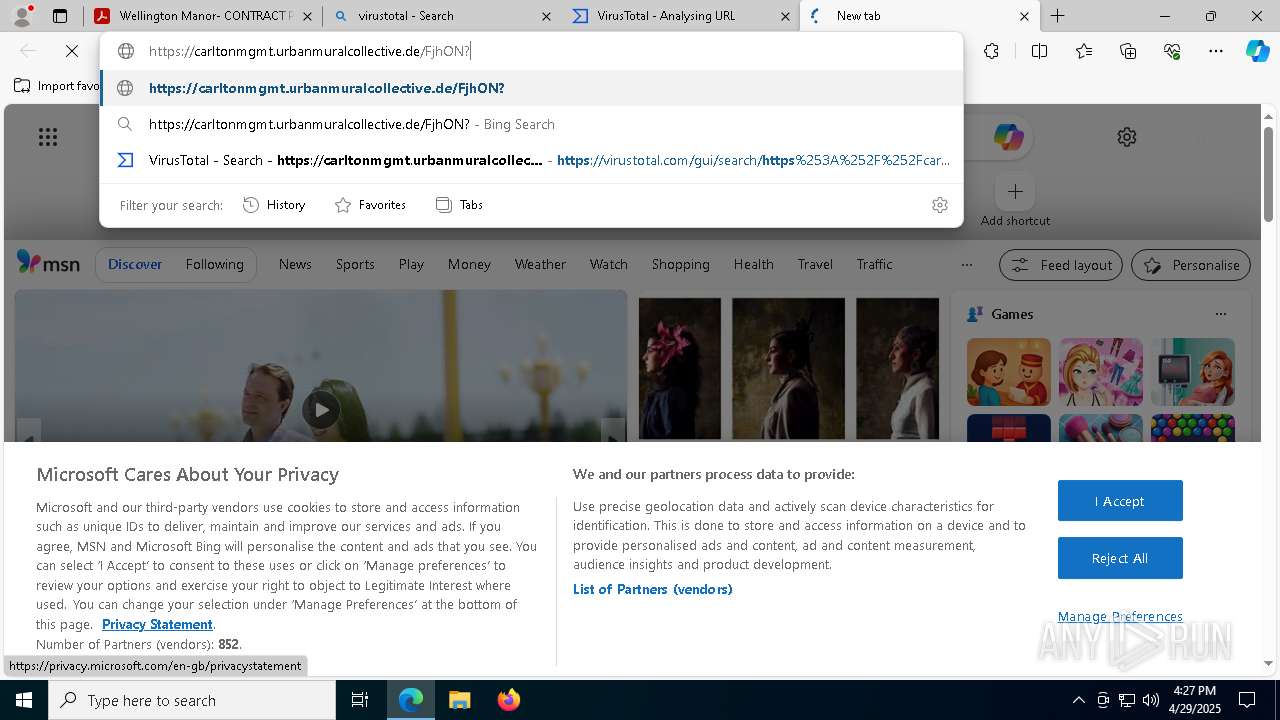Viewport: 1280px width, 720px height.
Task: Open the Extensions puzzle icon
Action: pos(991,51)
